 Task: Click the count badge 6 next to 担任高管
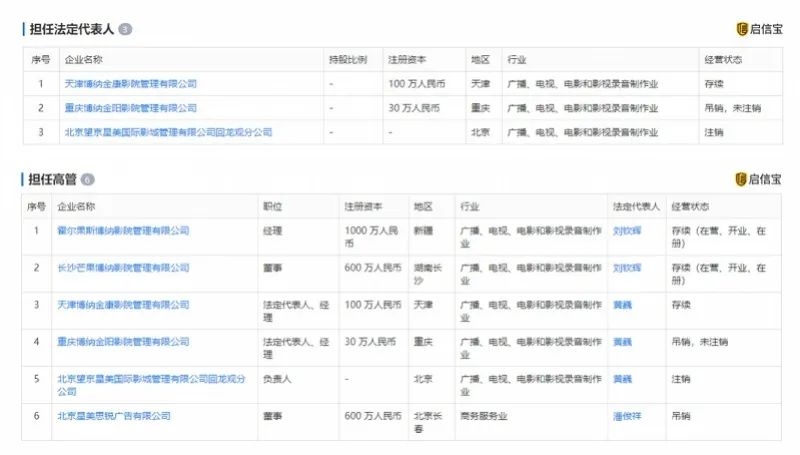pyautogui.click(x=88, y=180)
